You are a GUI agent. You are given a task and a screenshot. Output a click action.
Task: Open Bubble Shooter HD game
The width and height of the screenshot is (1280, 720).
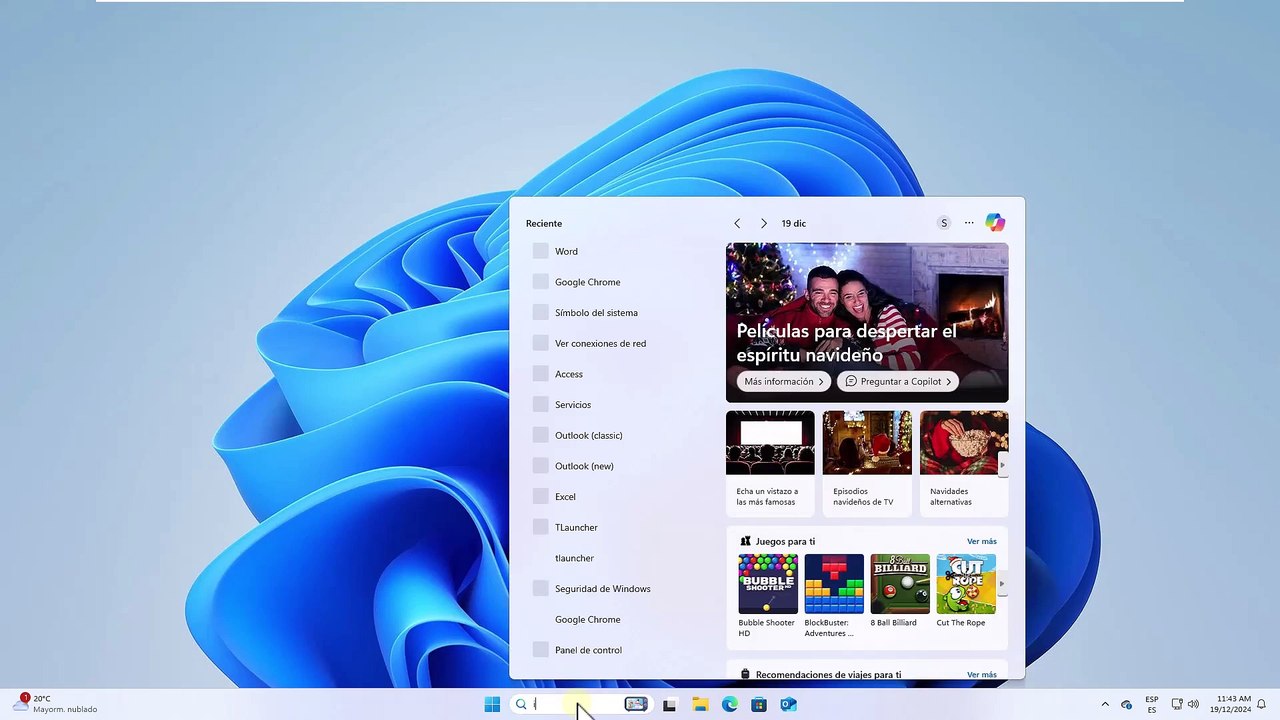(x=768, y=596)
